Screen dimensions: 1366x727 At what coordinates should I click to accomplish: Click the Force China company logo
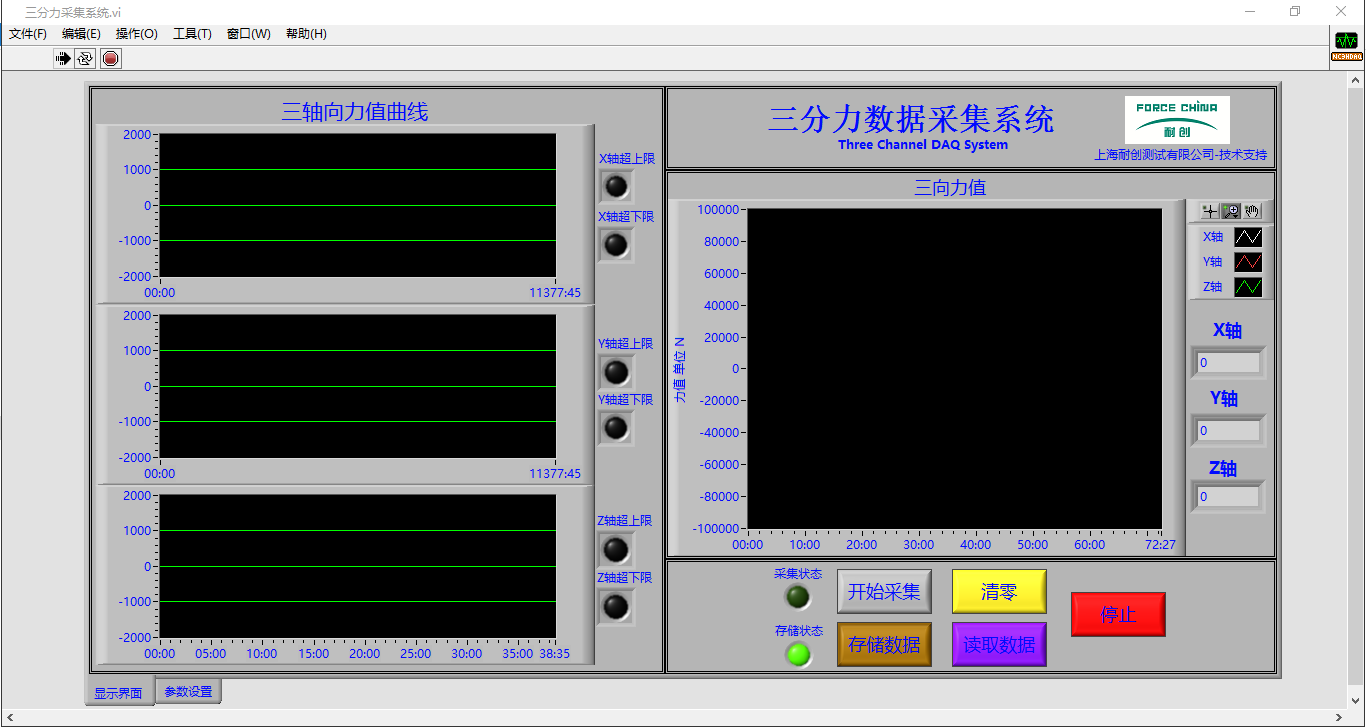[1177, 120]
